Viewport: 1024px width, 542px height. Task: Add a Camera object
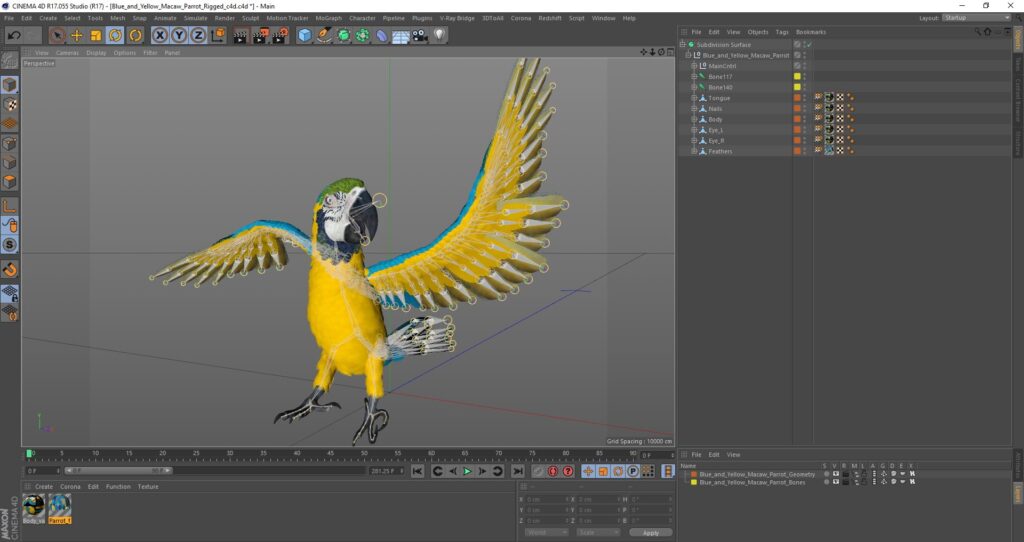pos(420,35)
